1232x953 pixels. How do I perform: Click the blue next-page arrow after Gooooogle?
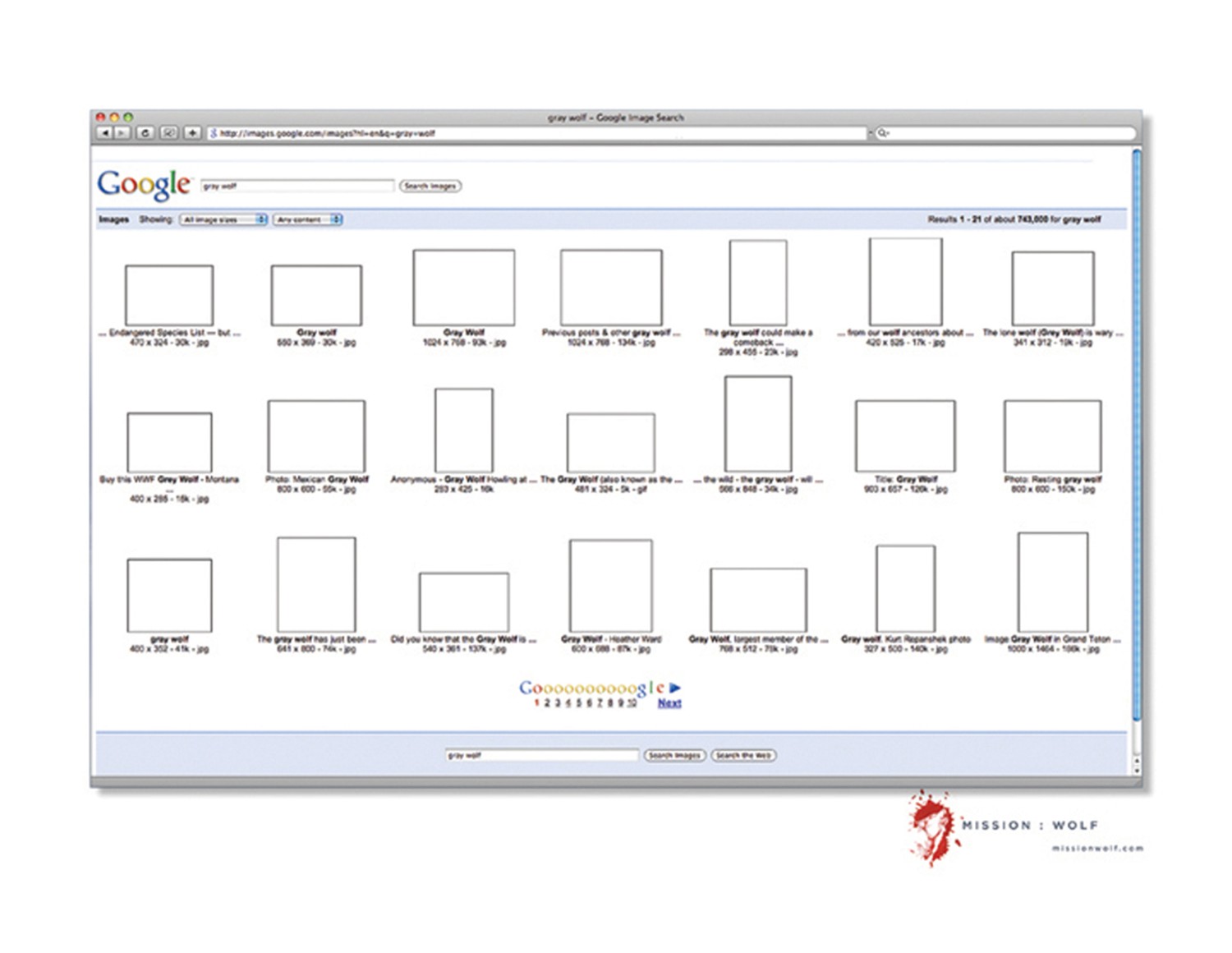pyautogui.click(x=675, y=688)
